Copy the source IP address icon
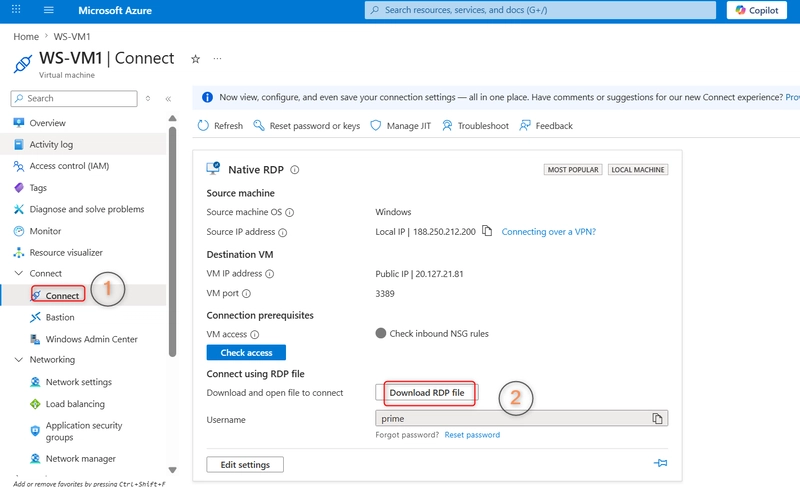Screen dimensions: 800x487 pos(487,231)
